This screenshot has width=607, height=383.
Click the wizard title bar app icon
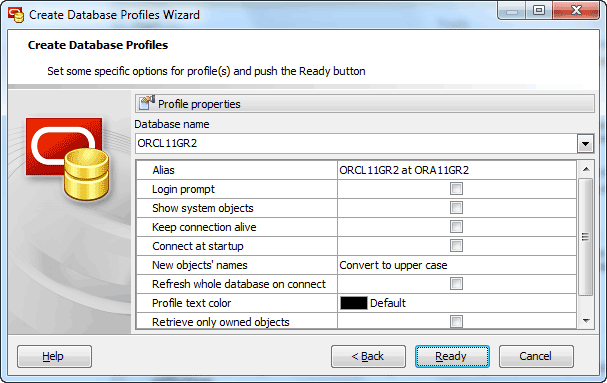[x=16, y=15]
